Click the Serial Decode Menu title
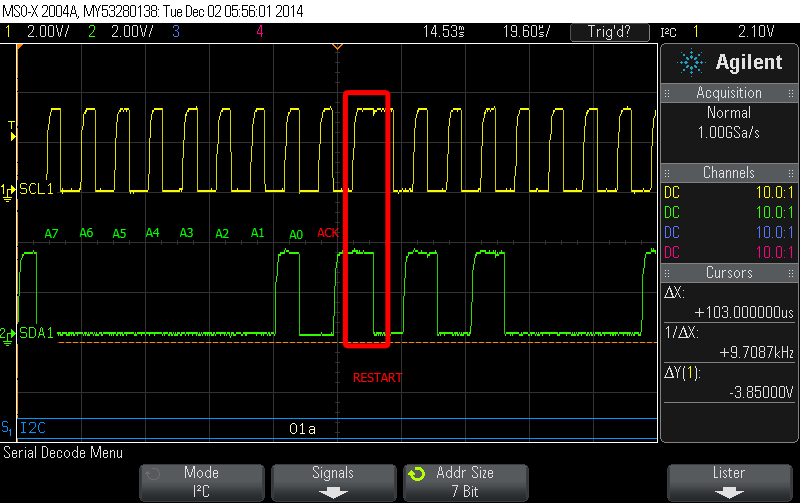Image resolution: width=800 pixels, height=503 pixels. pyautogui.click(x=63, y=453)
